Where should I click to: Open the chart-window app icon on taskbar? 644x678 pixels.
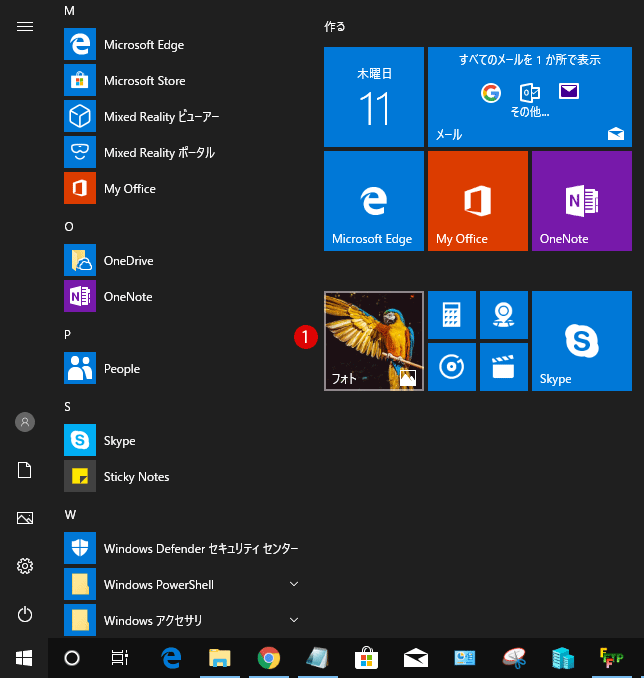(x=465, y=658)
